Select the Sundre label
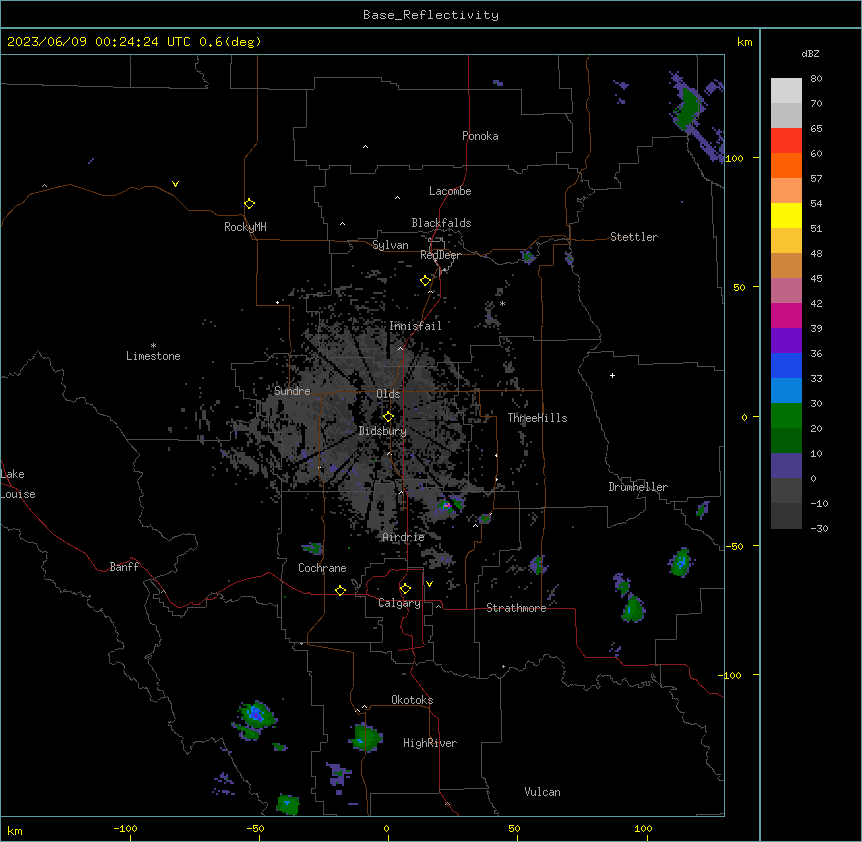Image resolution: width=862 pixels, height=842 pixels. (x=292, y=391)
